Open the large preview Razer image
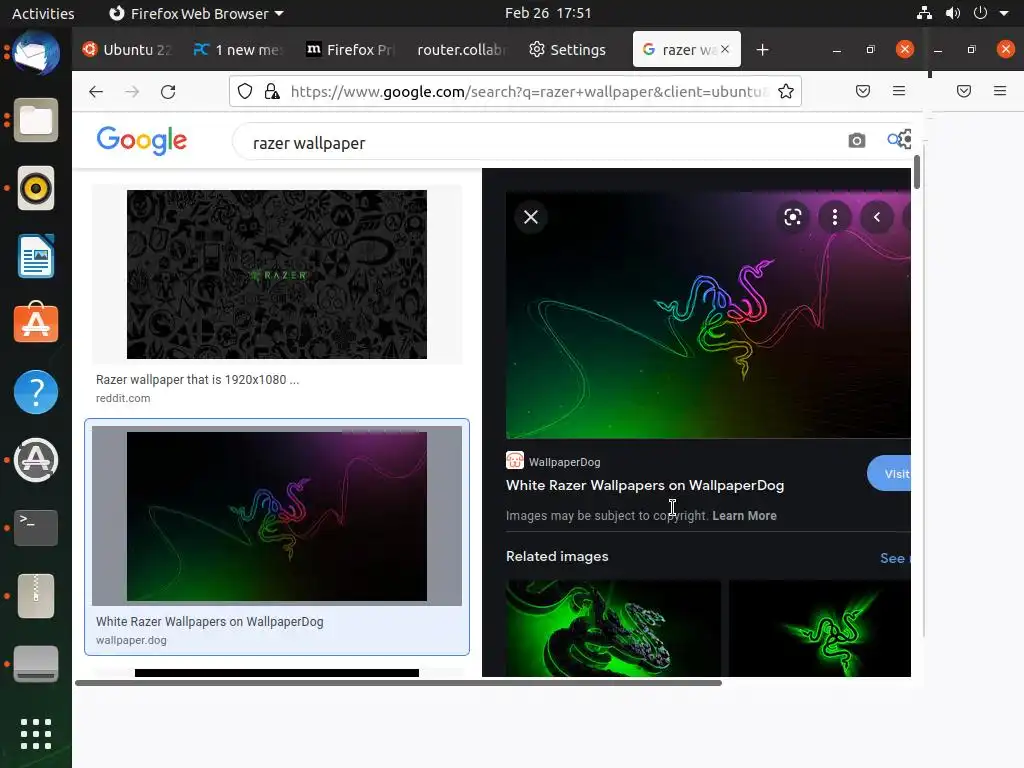The height and width of the screenshot is (768, 1024). [x=708, y=314]
